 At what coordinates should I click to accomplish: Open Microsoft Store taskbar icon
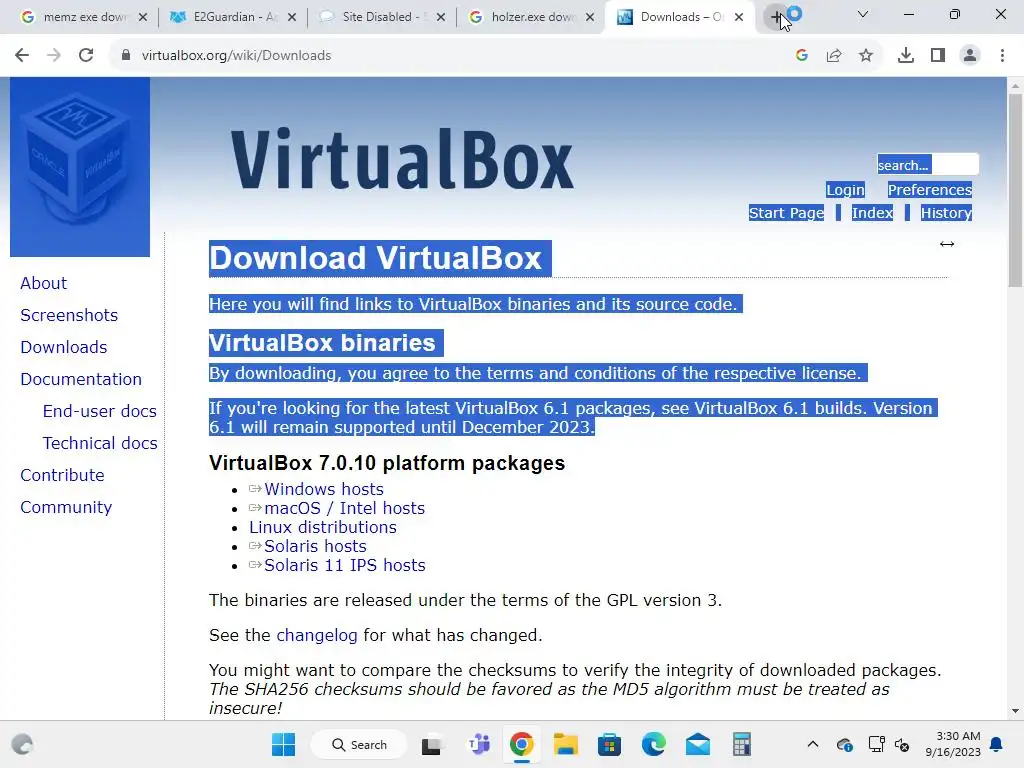(x=609, y=744)
